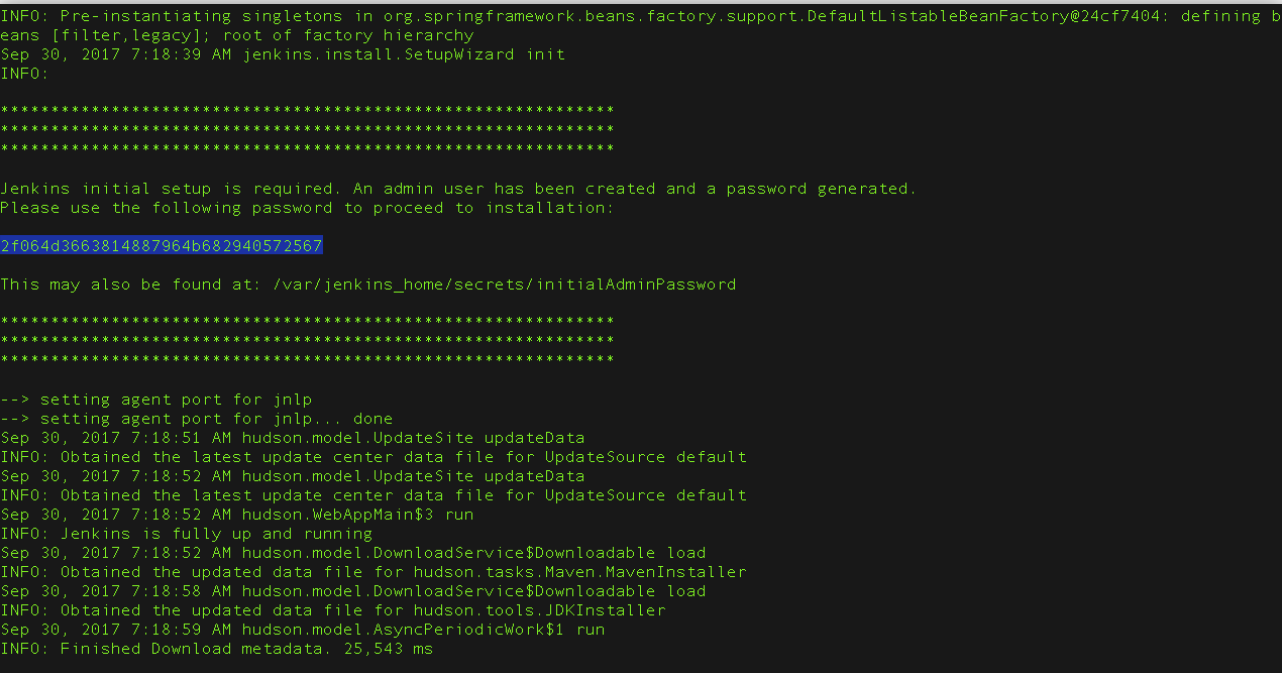Image resolution: width=1282 pixels, height=673 pixels.
Task: Click the 7:18:52 AM UpdateSite updateData line
Action: (x=293, y=476)
